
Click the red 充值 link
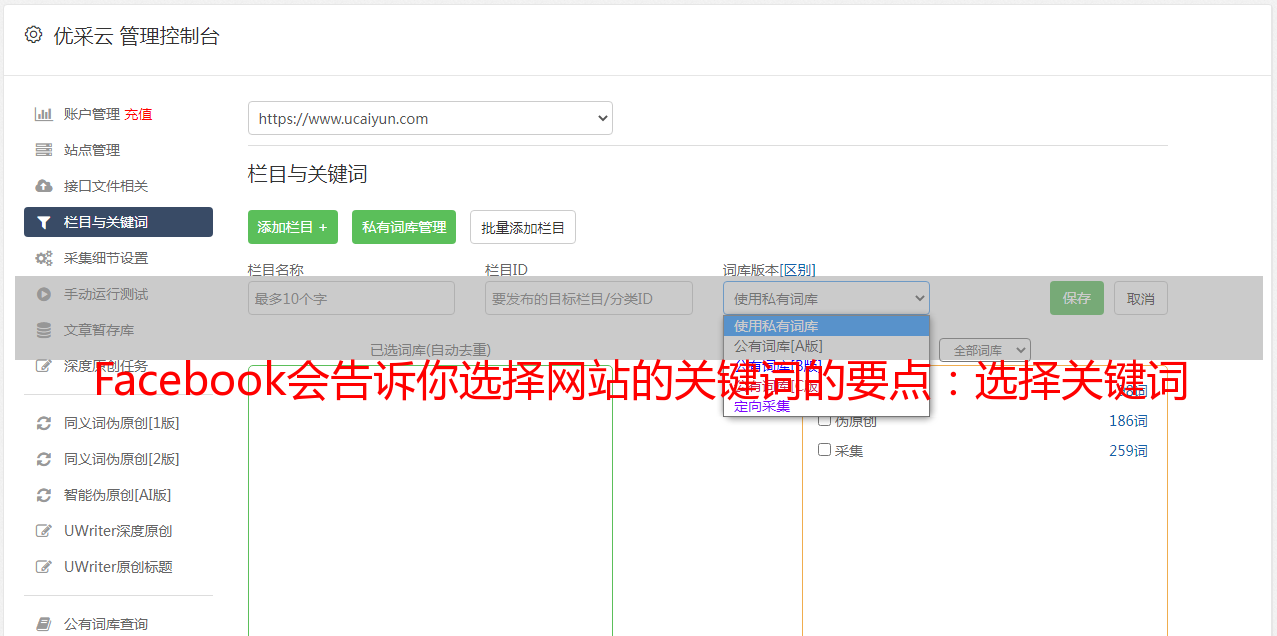pyautogui.click(x=138, y=114)
